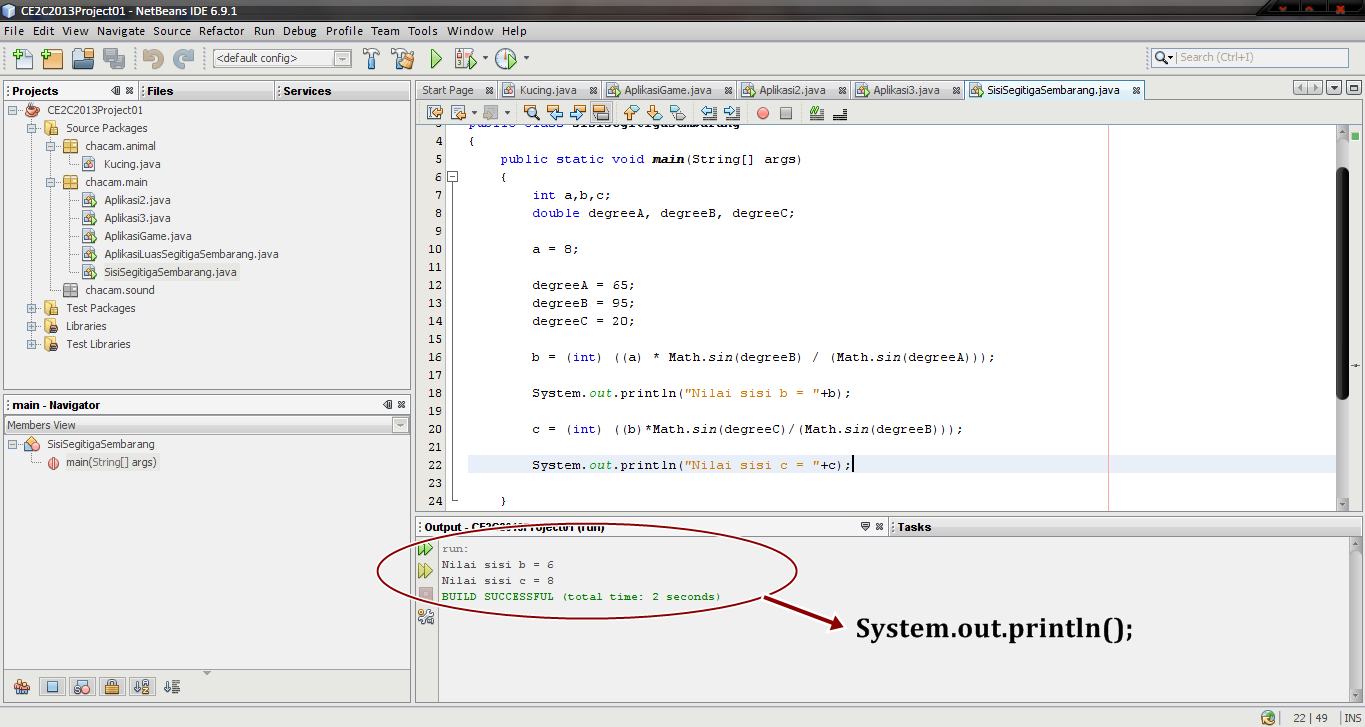Run the main project with green arrow
The height and width of the screenshot is (727, 1365).
pyautogui.click(x=436, y=59)
